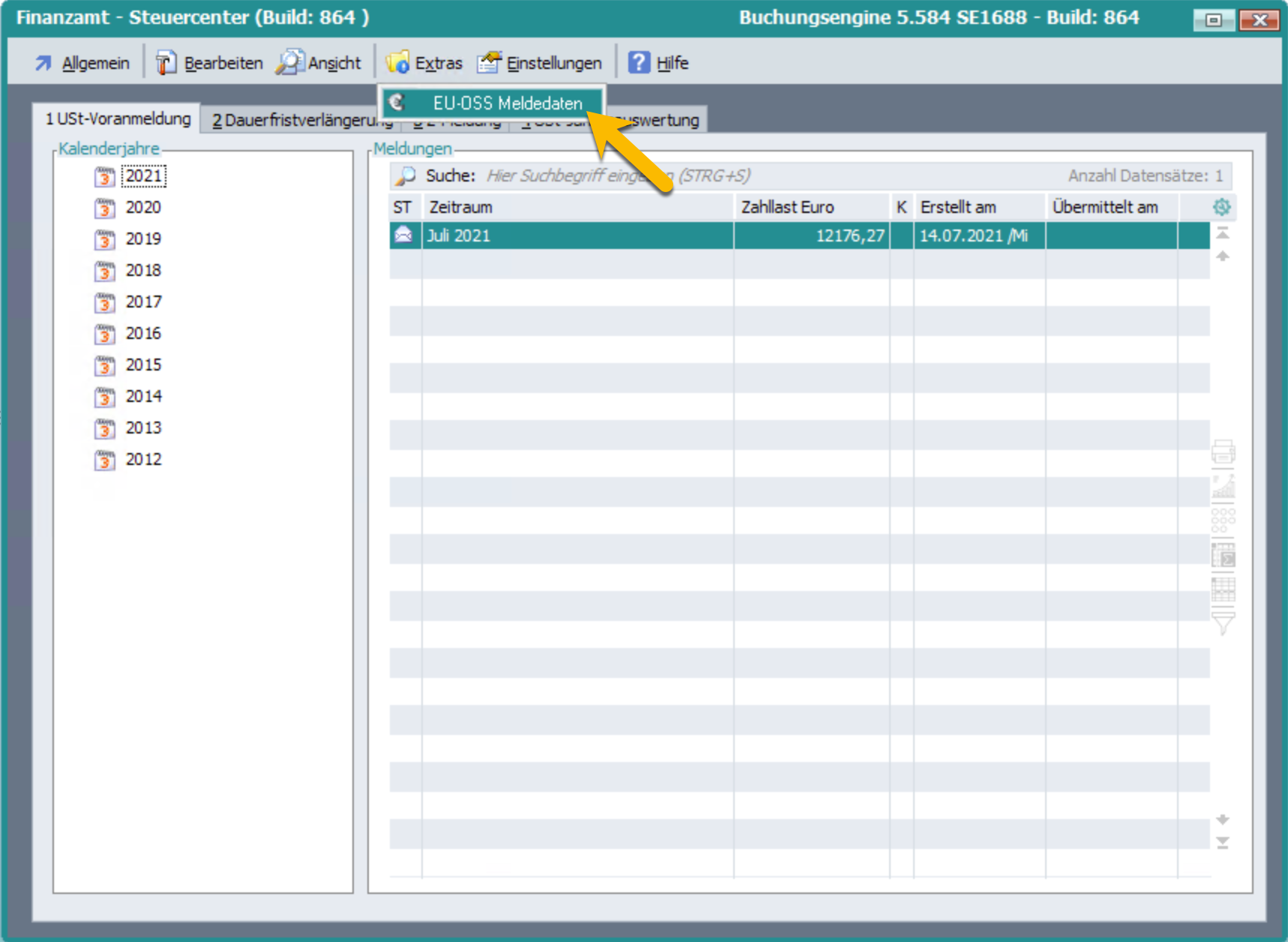This screenshot has width=1288, height=942.
Task: Select calendar year 2016 in the tree
Action: pos(143,334)
